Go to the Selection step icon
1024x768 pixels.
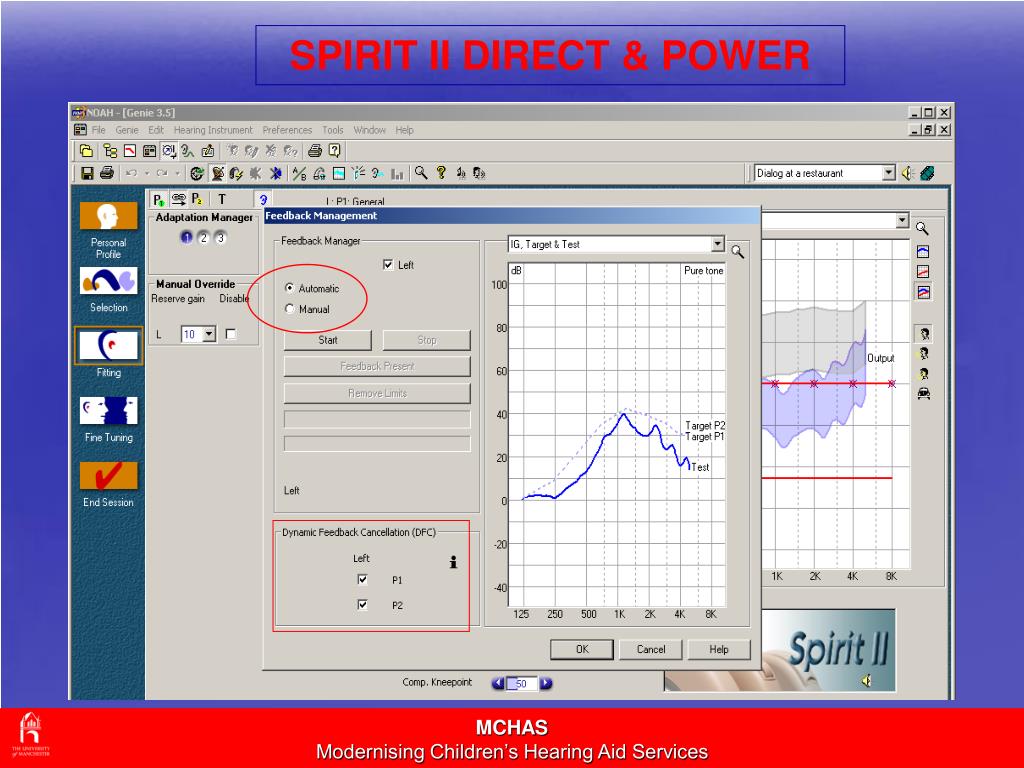pyautogui.click(x=108, y=281)
